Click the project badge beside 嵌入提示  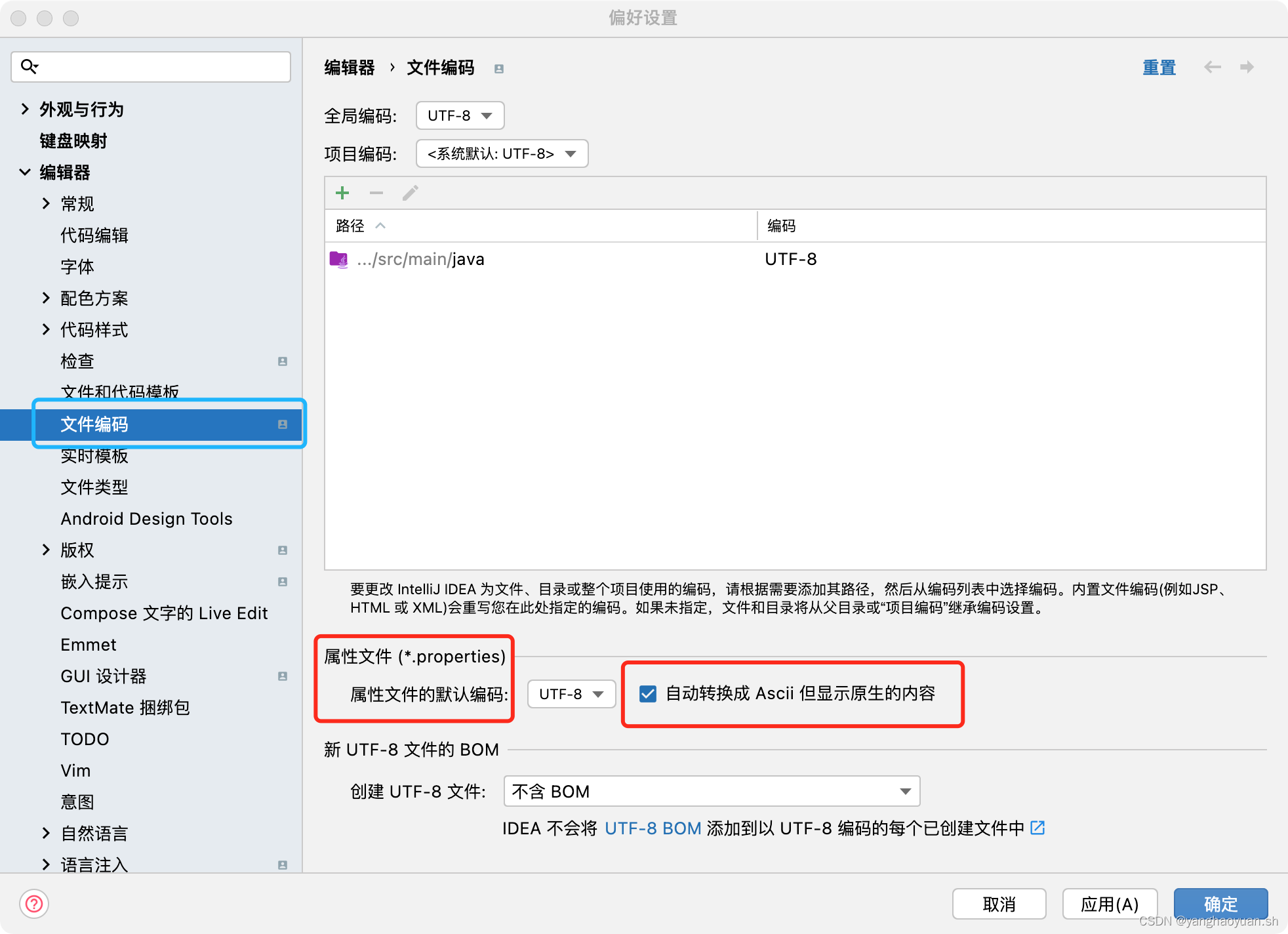(283, 582)
